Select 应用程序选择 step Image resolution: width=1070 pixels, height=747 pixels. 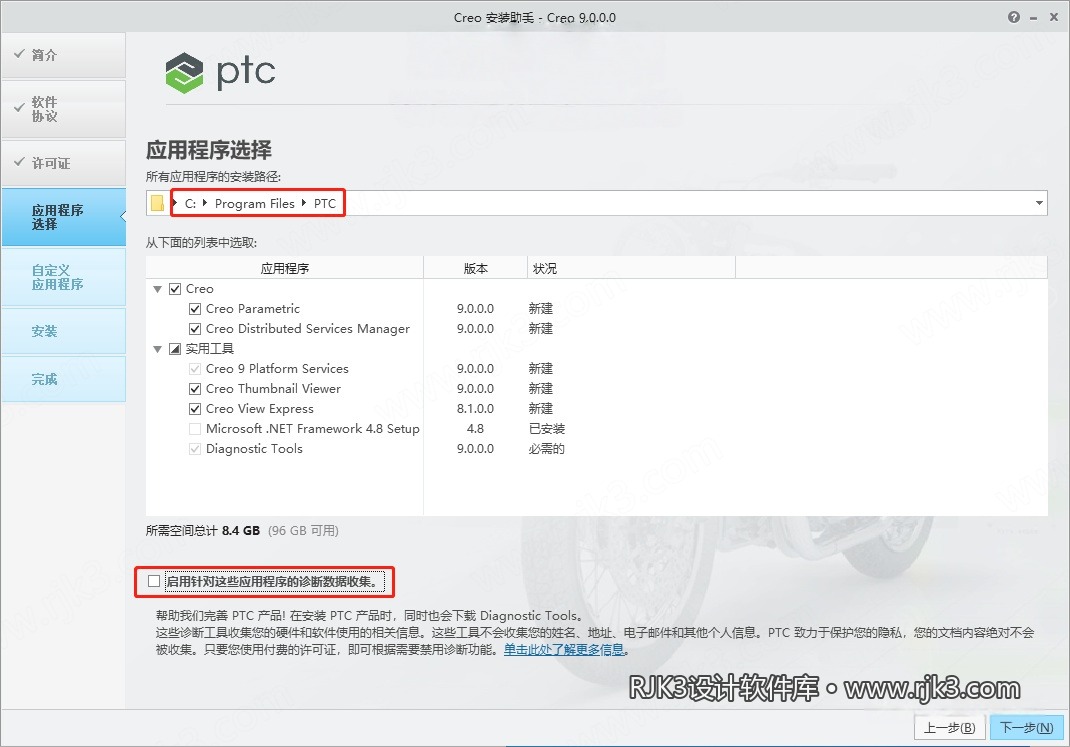tap(63, 217)
